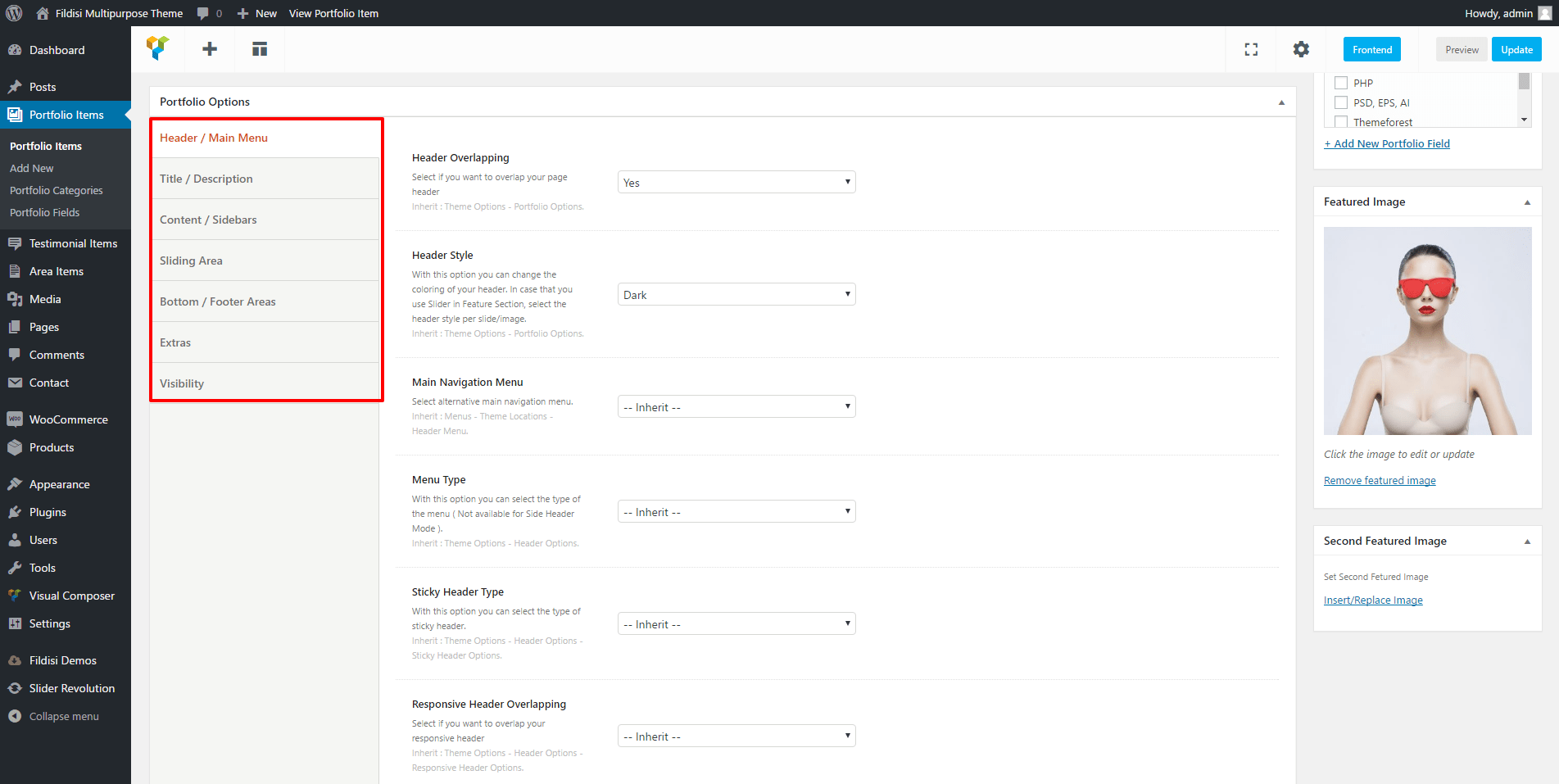
Task: Open View Portfolio Item in admin bar
Action: click(x=333, y=13)
